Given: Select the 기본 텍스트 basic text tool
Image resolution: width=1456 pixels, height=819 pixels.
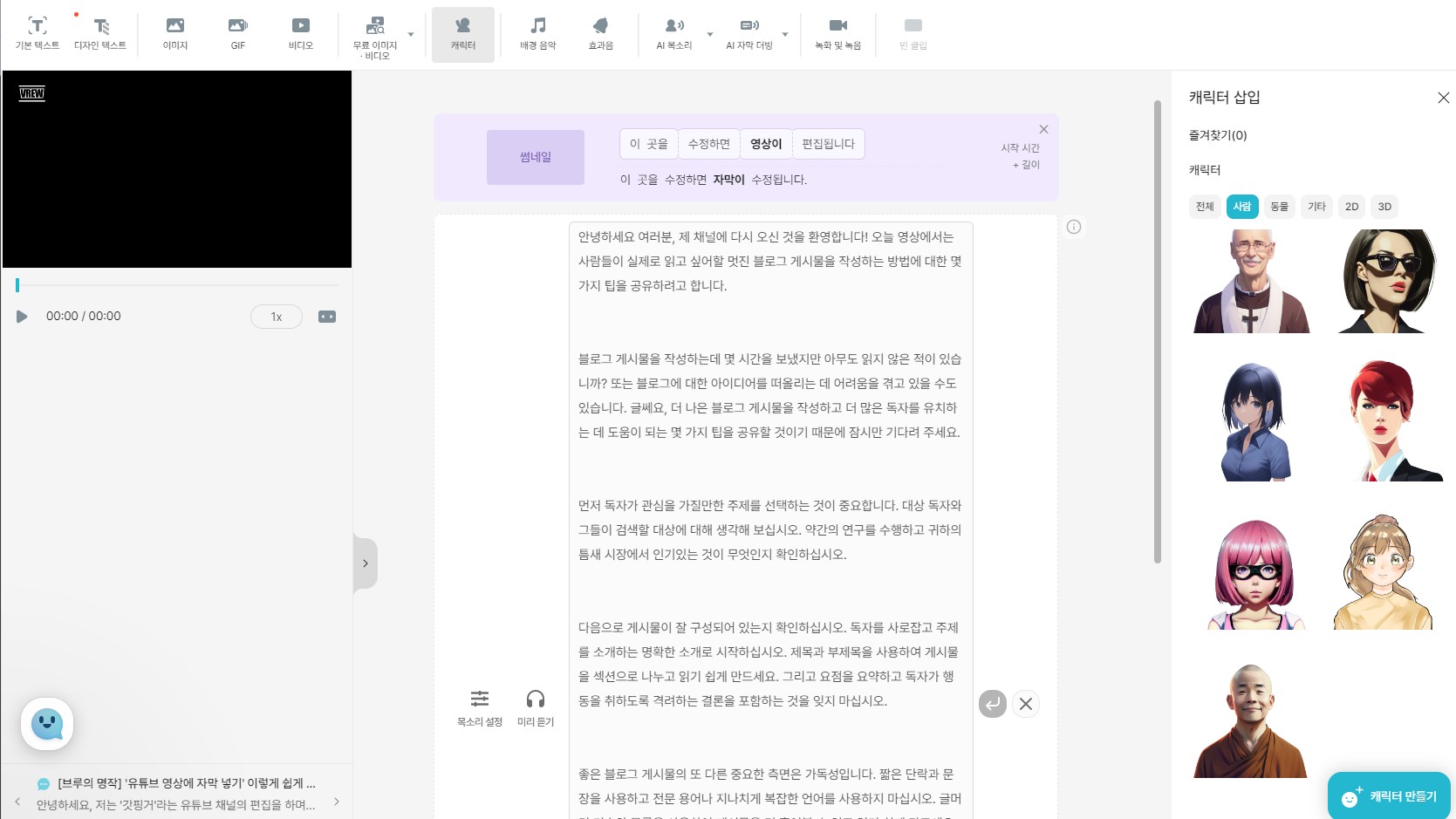Looking at the screenshot, I should click(38, 34).
